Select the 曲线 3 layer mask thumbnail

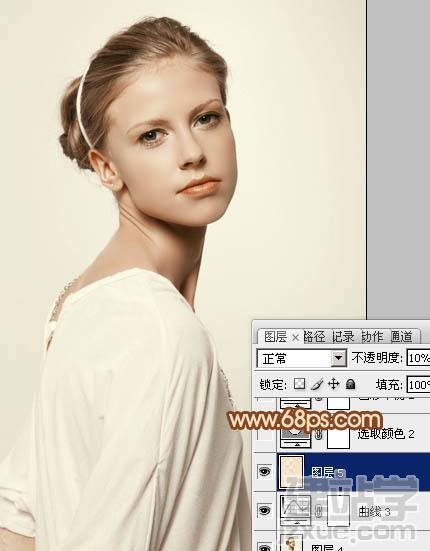pyautogui.click(x=338, y=511)
